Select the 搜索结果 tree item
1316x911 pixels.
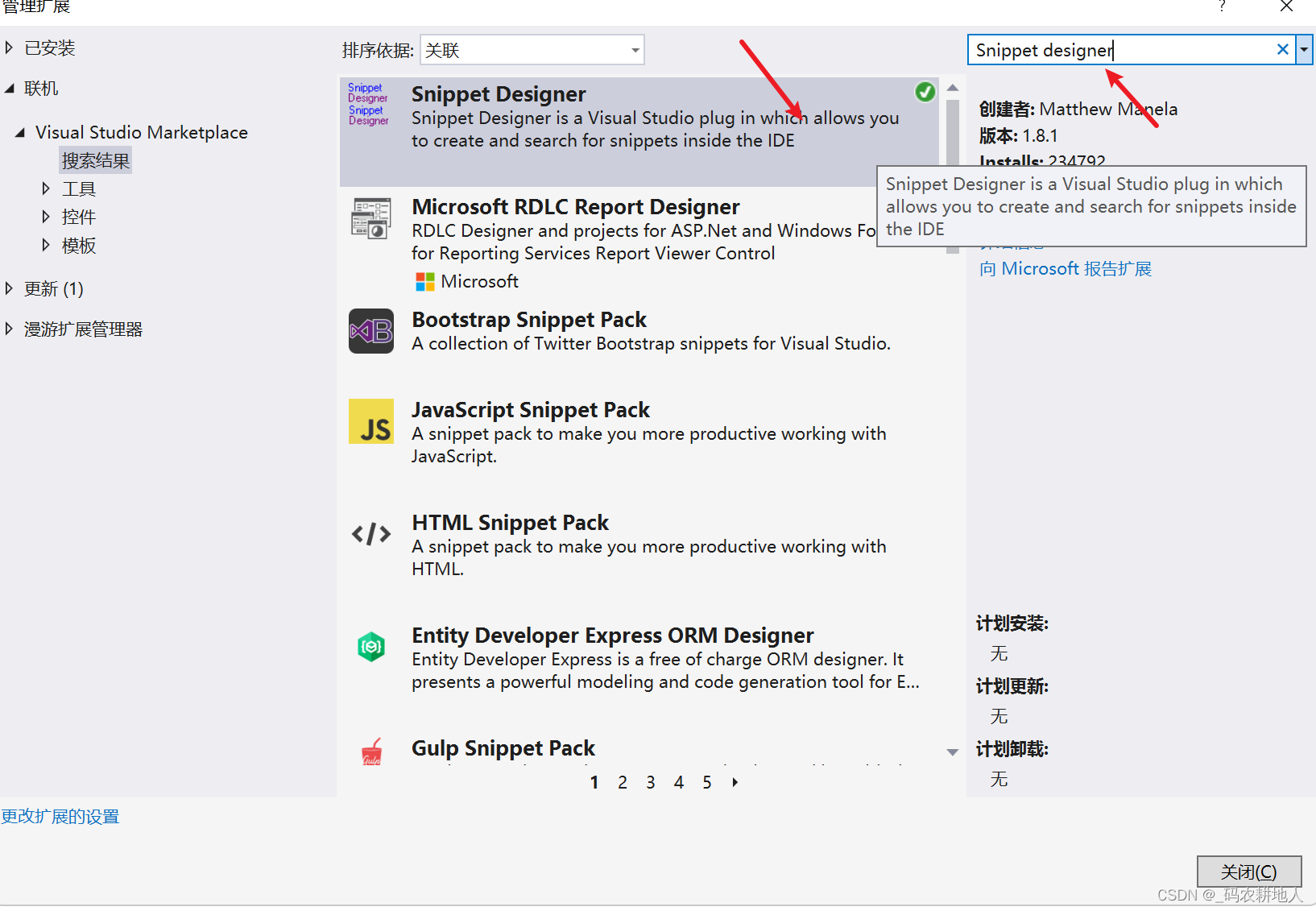[95, 160]
